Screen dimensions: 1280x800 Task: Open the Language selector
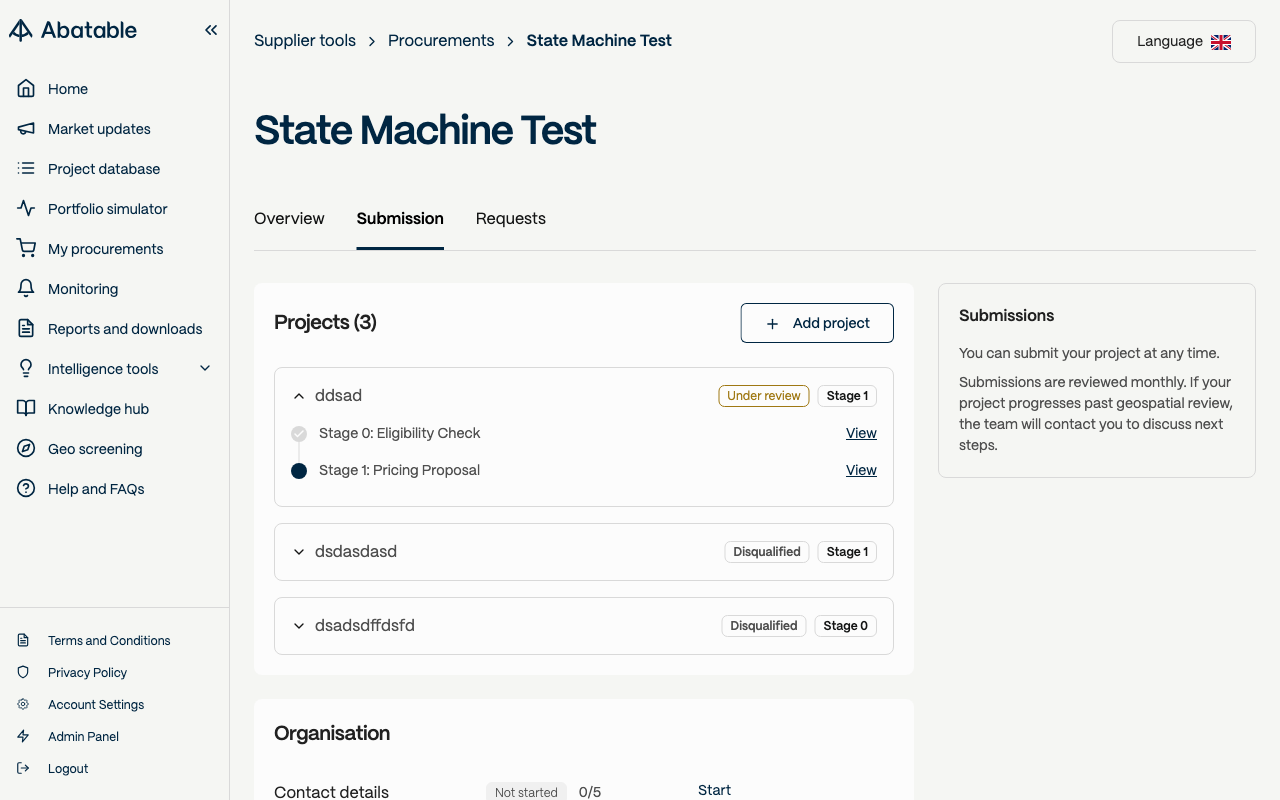[1183, 42]
